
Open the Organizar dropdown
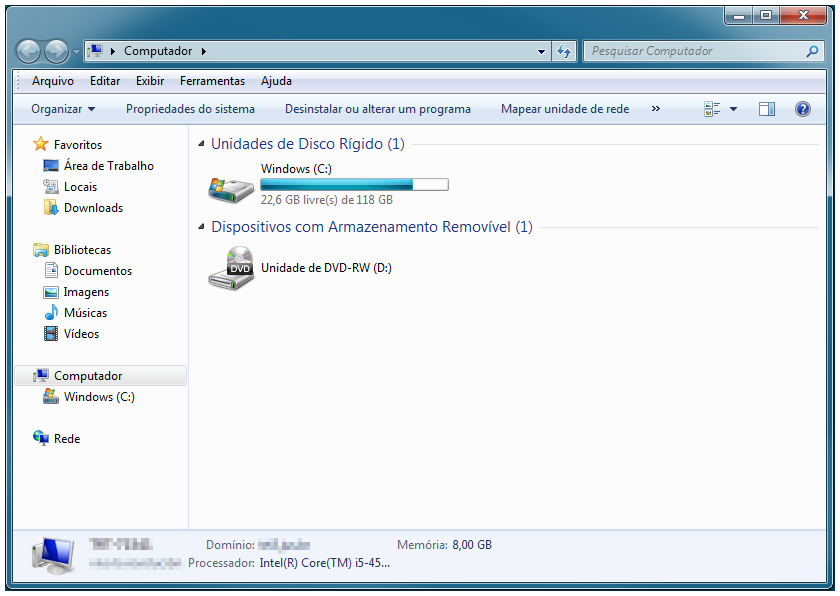coord(63,109)
